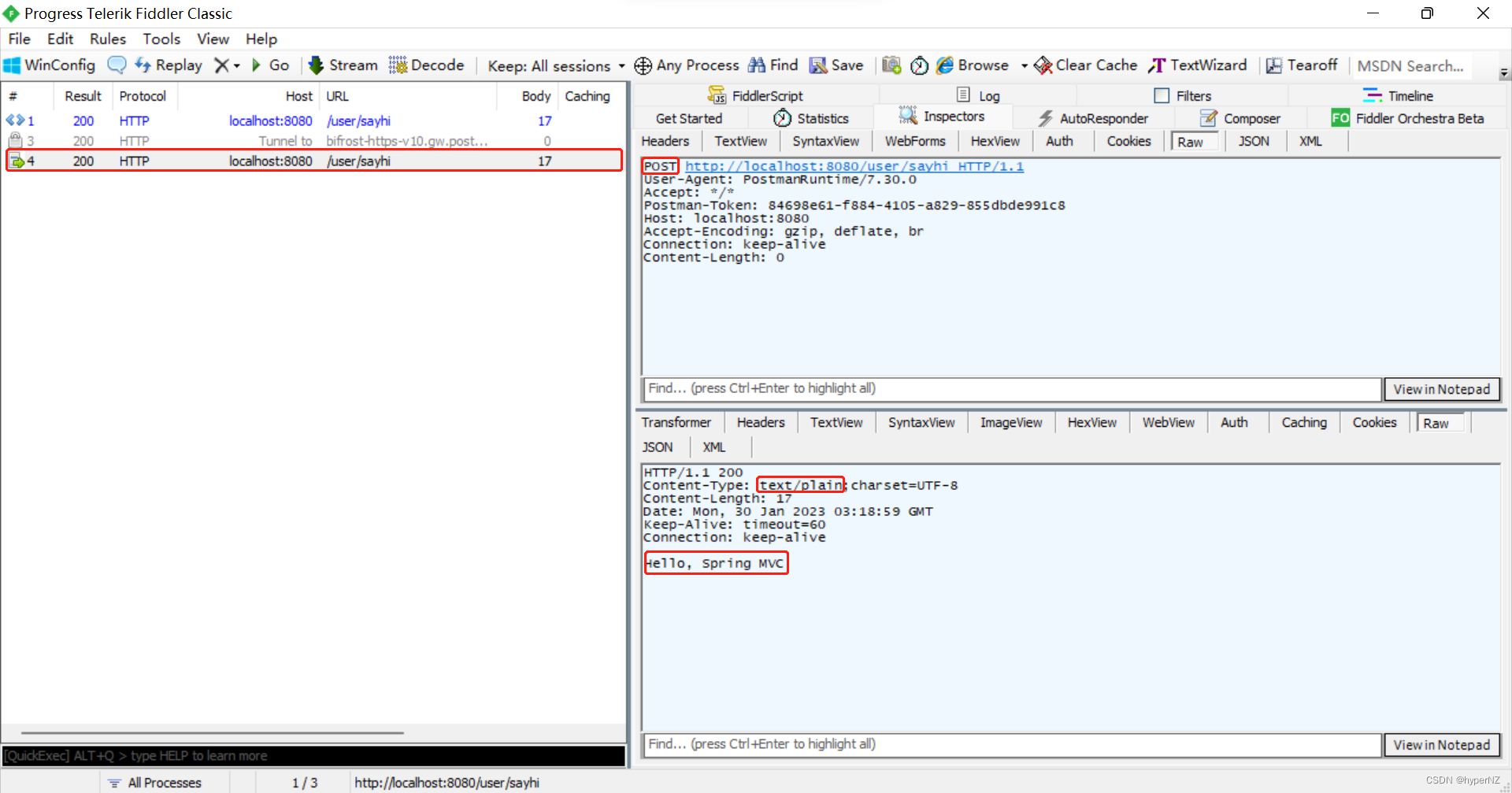Click the request Find text box

click(x=1012, y=389)
